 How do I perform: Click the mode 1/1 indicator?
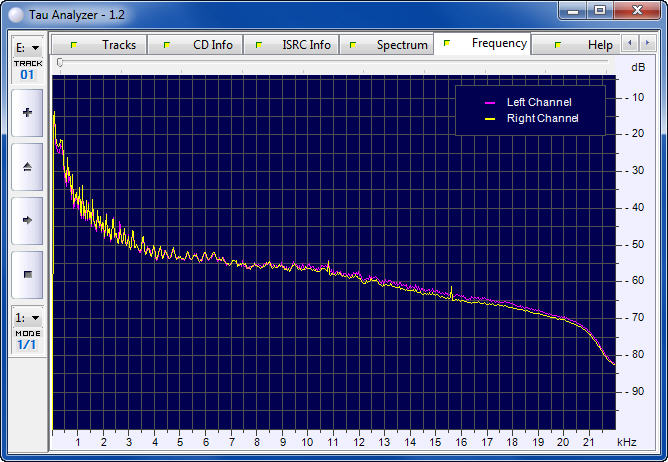coord(27,345)
